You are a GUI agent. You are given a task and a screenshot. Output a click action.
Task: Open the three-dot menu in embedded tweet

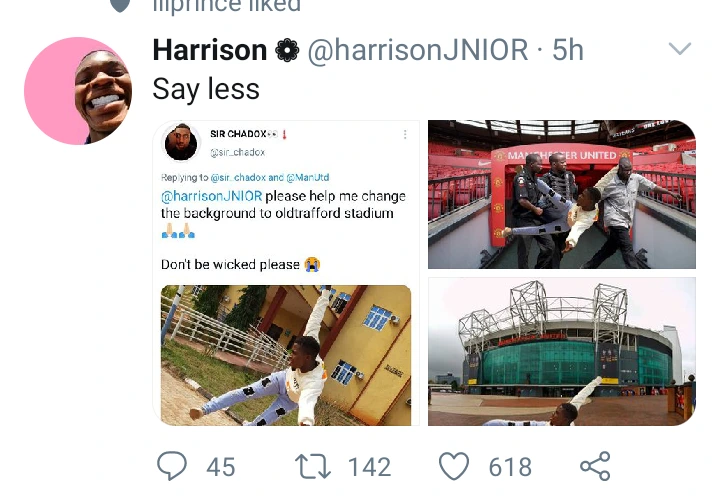pos(405,134)
